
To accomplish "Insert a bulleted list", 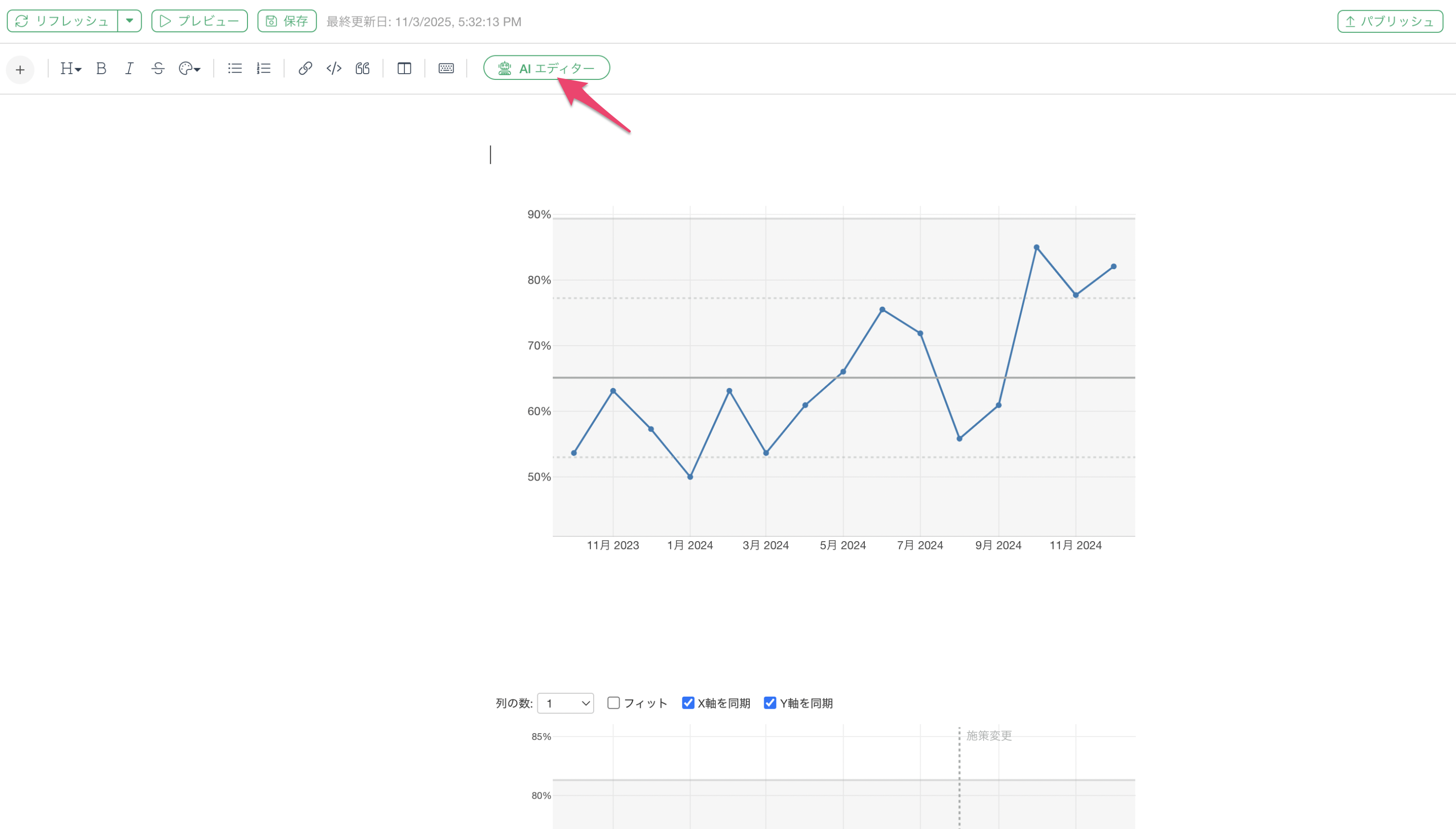I will tap(234, 68).
